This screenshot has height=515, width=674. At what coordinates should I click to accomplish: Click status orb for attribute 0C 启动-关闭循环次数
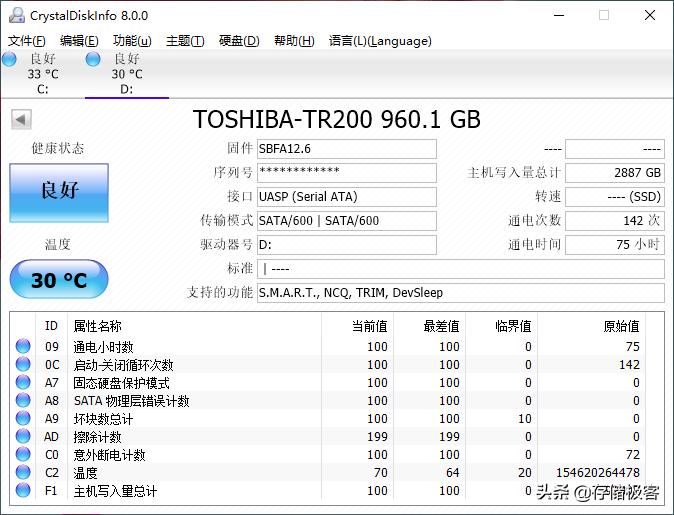click(x=23, y=364)
